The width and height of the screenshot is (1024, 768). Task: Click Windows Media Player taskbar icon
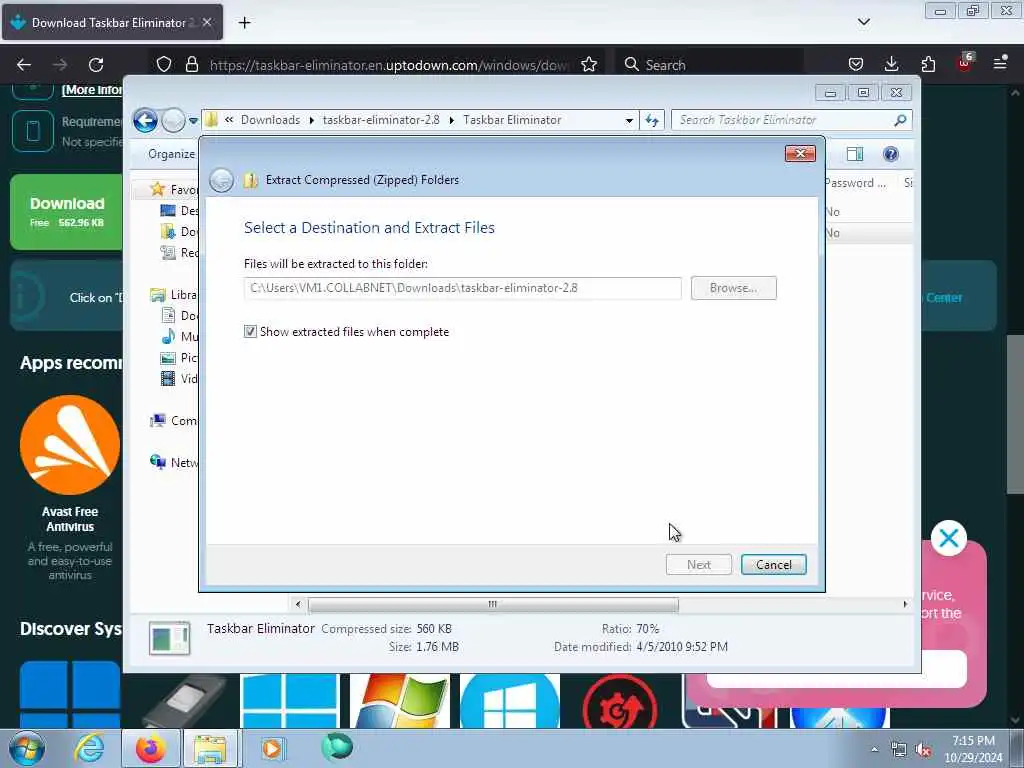[272, 748]
